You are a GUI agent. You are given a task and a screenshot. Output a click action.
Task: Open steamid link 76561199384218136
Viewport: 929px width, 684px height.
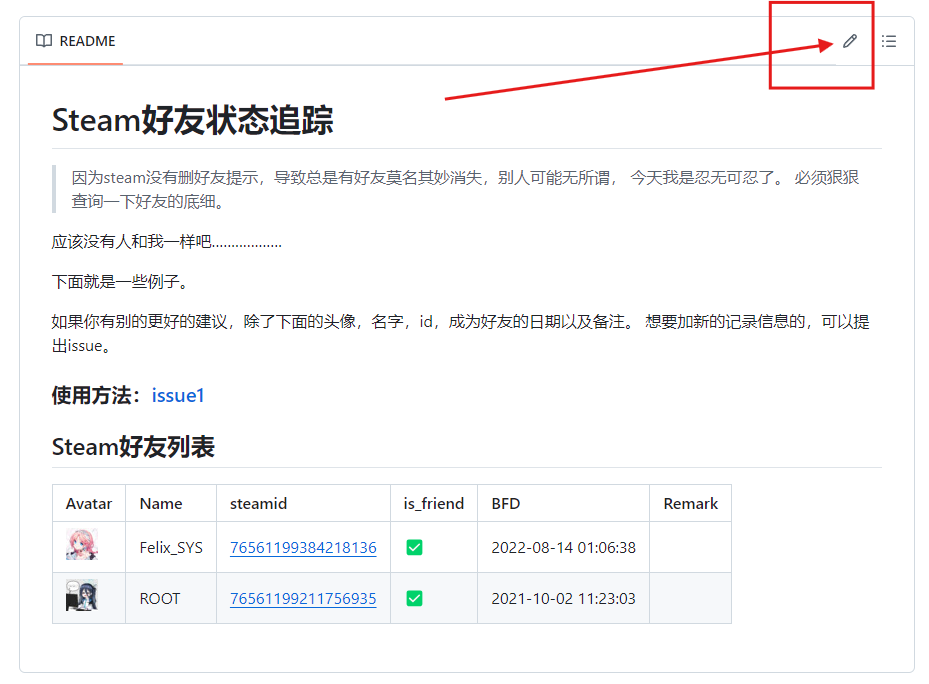tap(303, 548)
